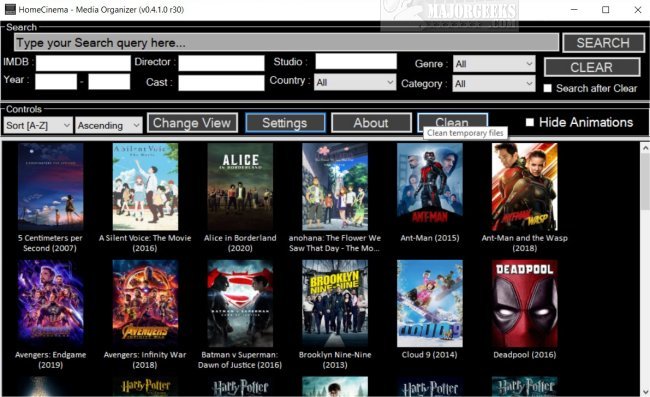Viewport: 650px width, 397px height.
Task: Expand the Genre dropdown
Action: (x=494, y=64)
